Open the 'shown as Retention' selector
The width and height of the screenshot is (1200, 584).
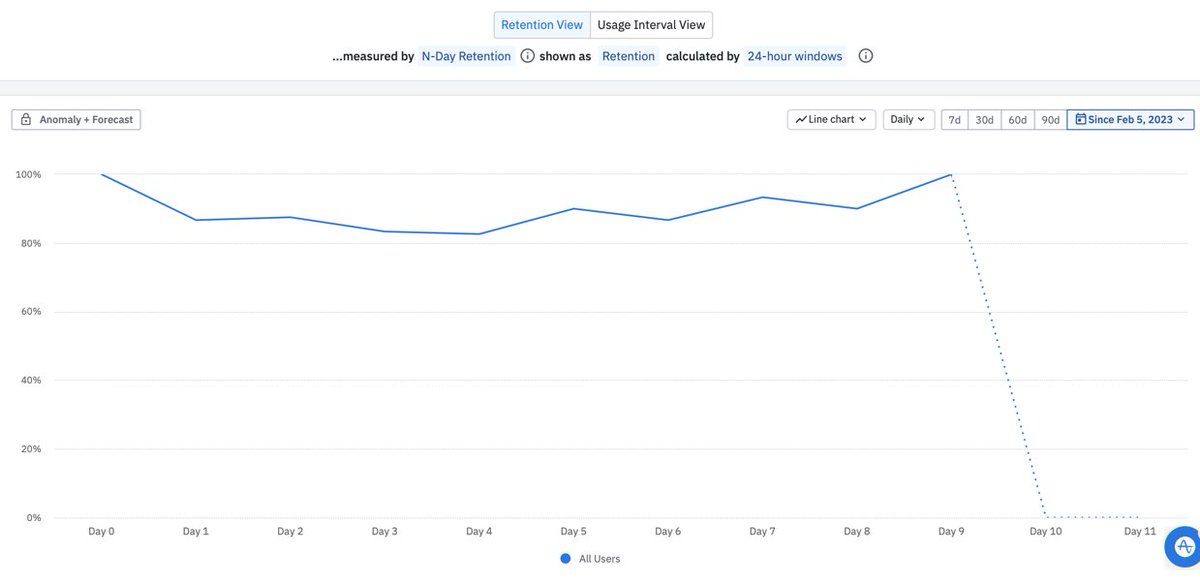[628, 56]
